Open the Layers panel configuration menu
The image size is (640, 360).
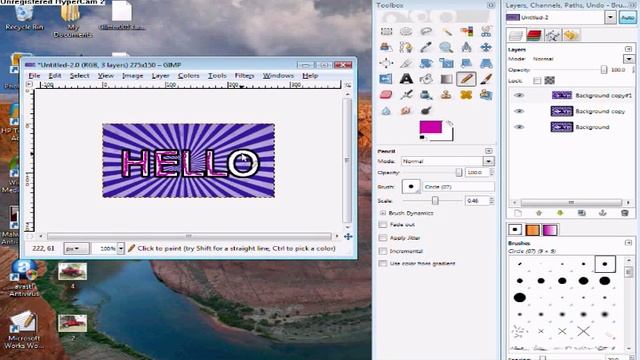tap(628, 49)
